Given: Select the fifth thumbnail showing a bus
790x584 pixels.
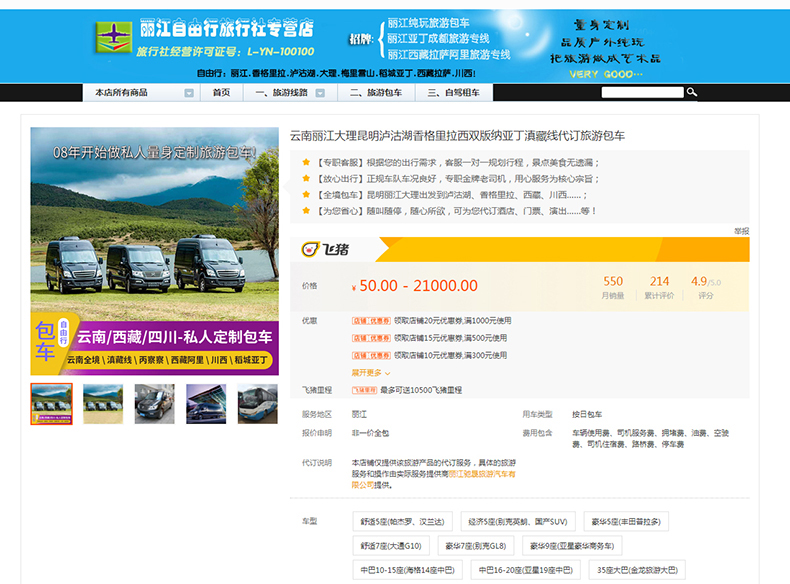Looking at the screenshot, I should pos(257,404).
